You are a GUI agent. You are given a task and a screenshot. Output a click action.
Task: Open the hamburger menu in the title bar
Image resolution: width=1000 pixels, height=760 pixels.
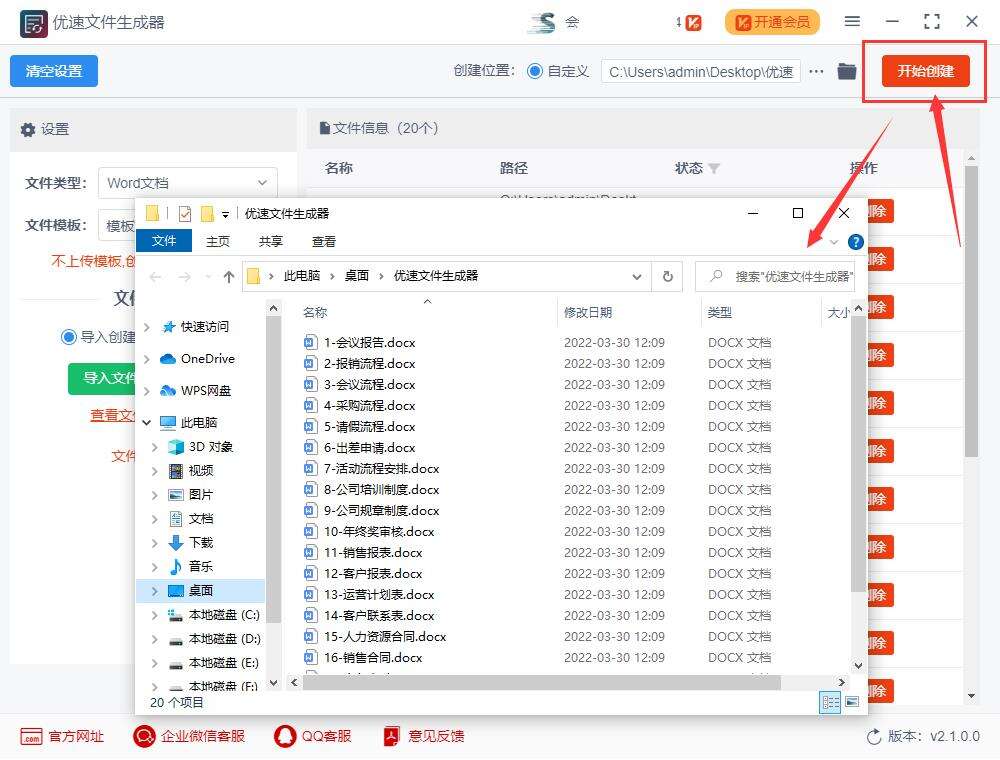(852, 22)
